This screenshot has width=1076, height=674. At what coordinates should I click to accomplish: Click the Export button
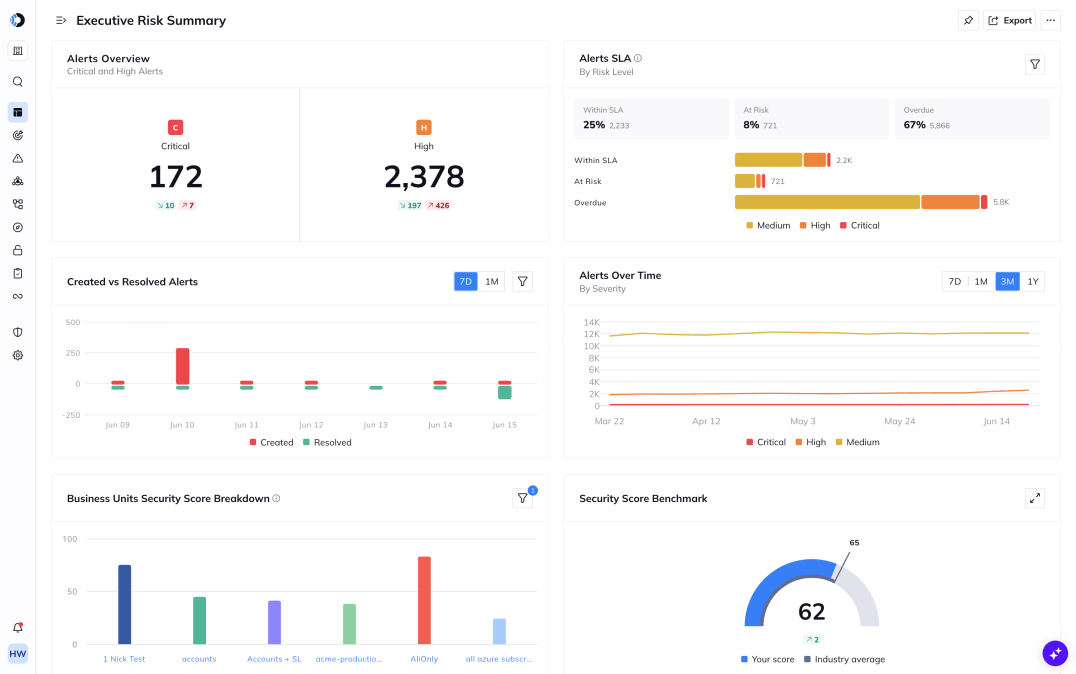1009,21
